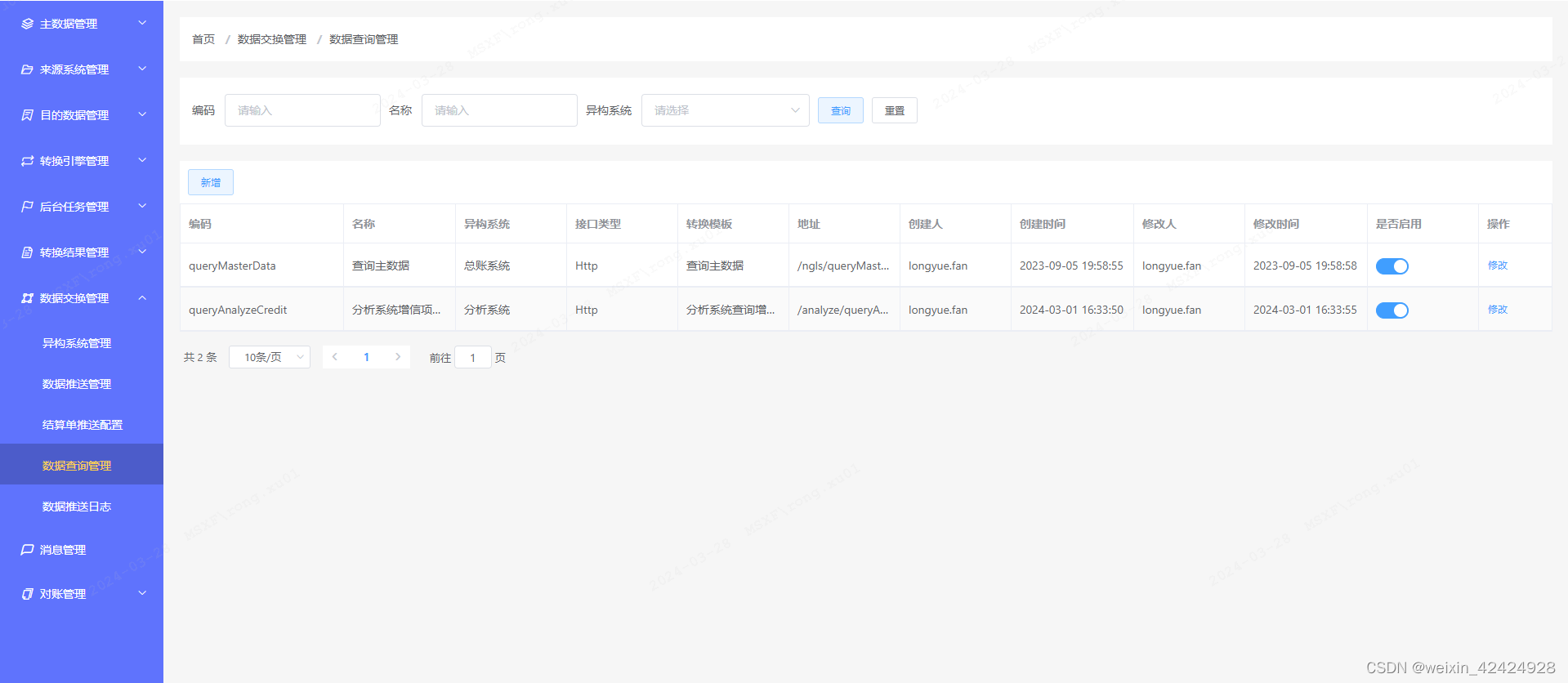Click /analyze/queryA... address cell
The image size is (1568, 683).
843,310
